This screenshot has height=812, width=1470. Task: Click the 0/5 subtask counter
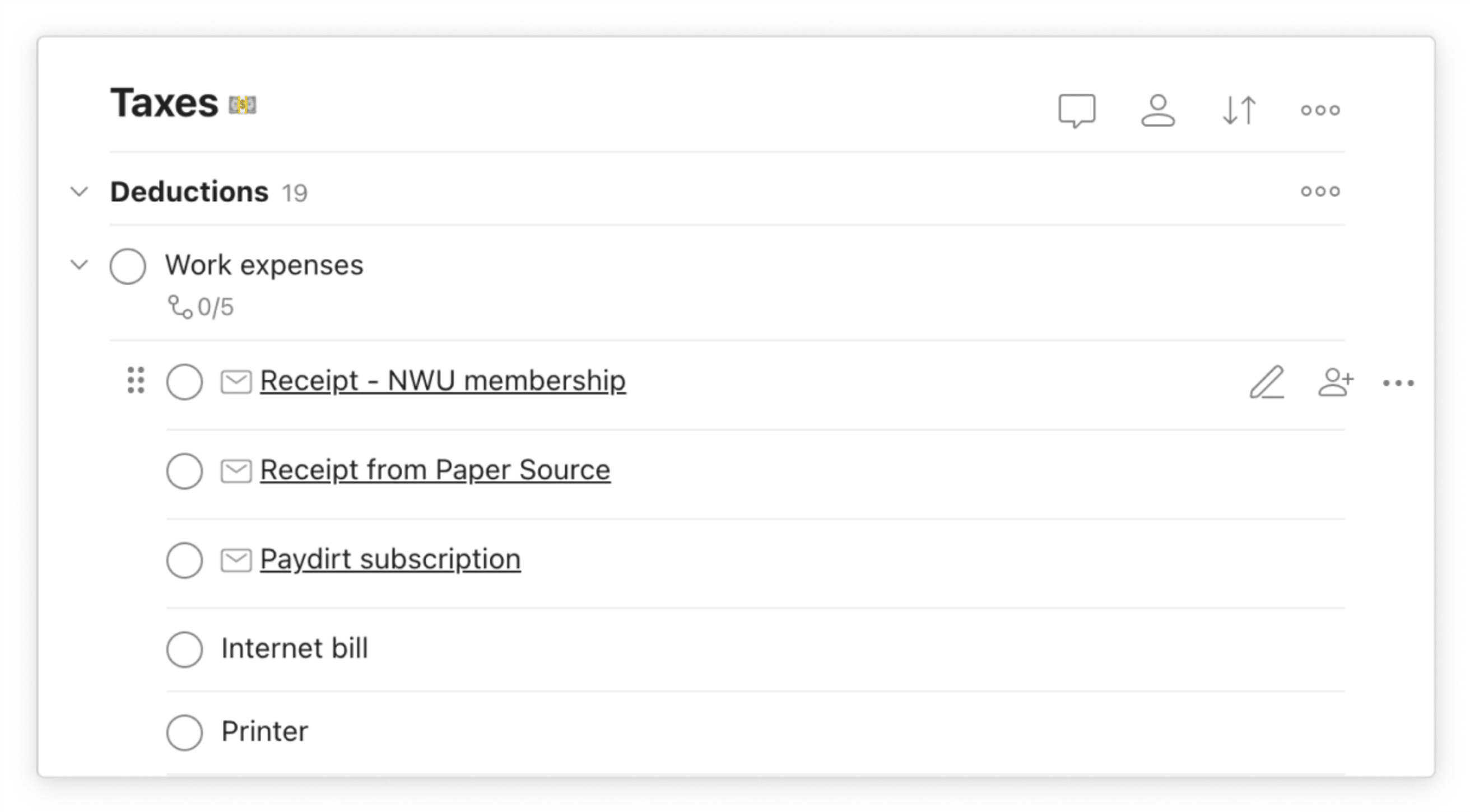[201, 307]
